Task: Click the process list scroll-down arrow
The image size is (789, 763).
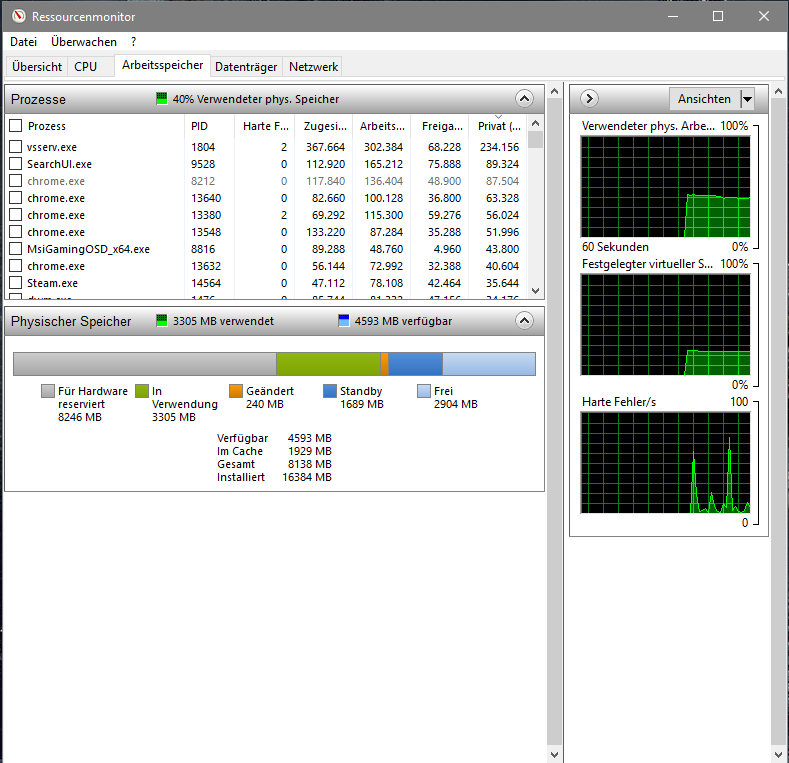Action: (x=535, y=291)
